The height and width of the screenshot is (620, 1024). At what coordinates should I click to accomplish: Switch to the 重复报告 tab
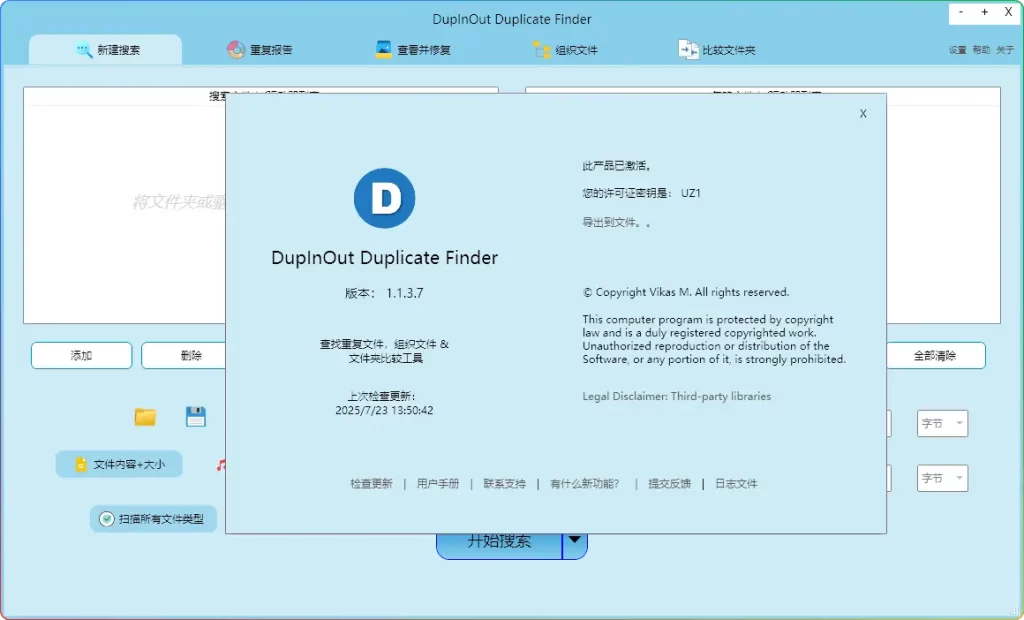(x=260, y=50)
